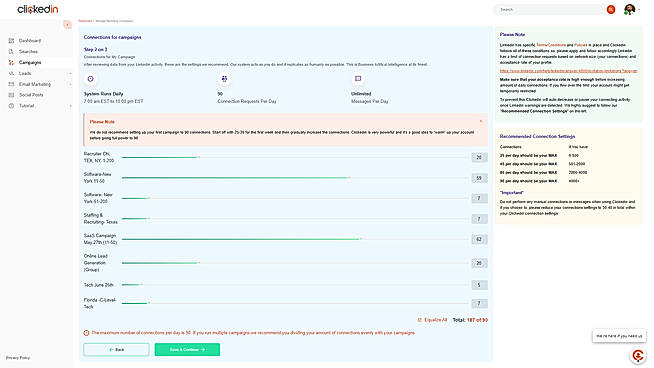This screenshot has height=368, width=654.
Task: Click the Save & Continue button
Action: click(187, 350)
